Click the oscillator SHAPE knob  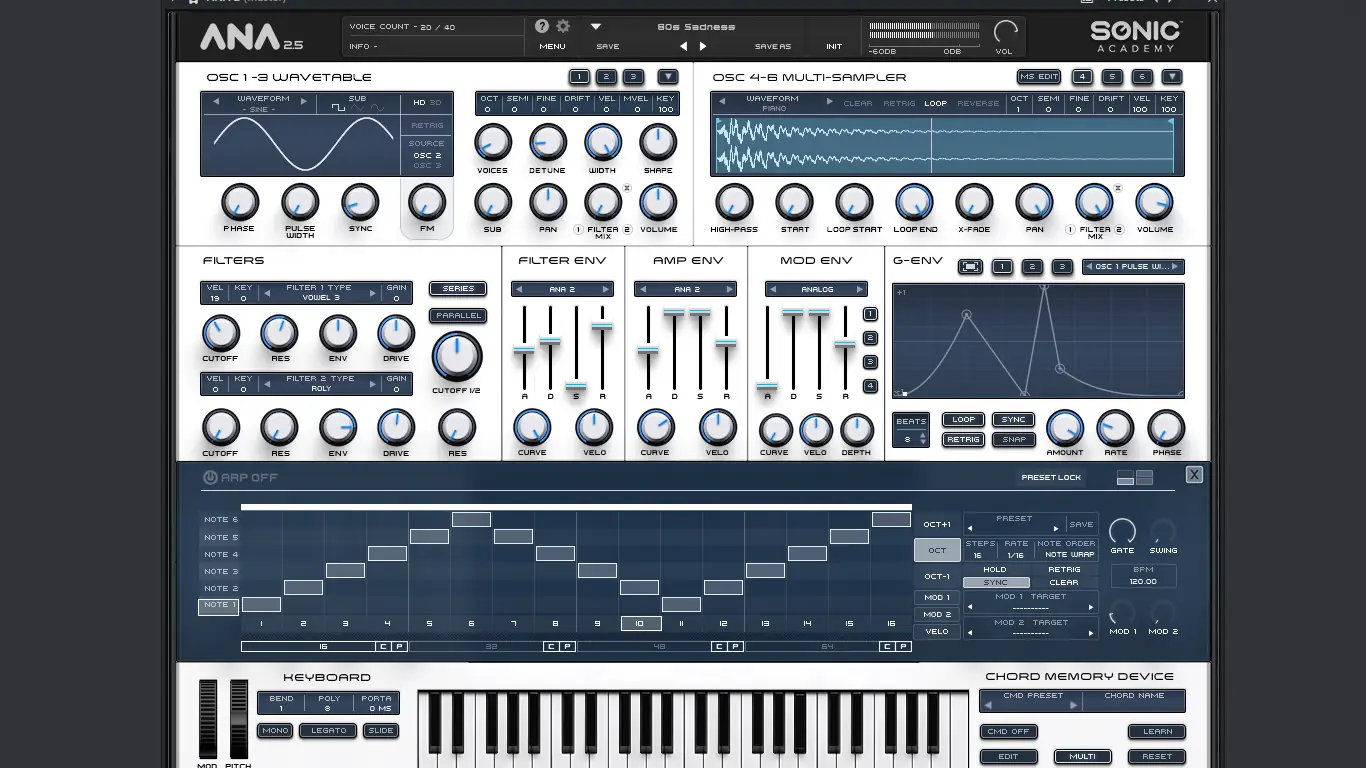click(x=658, y=143)
